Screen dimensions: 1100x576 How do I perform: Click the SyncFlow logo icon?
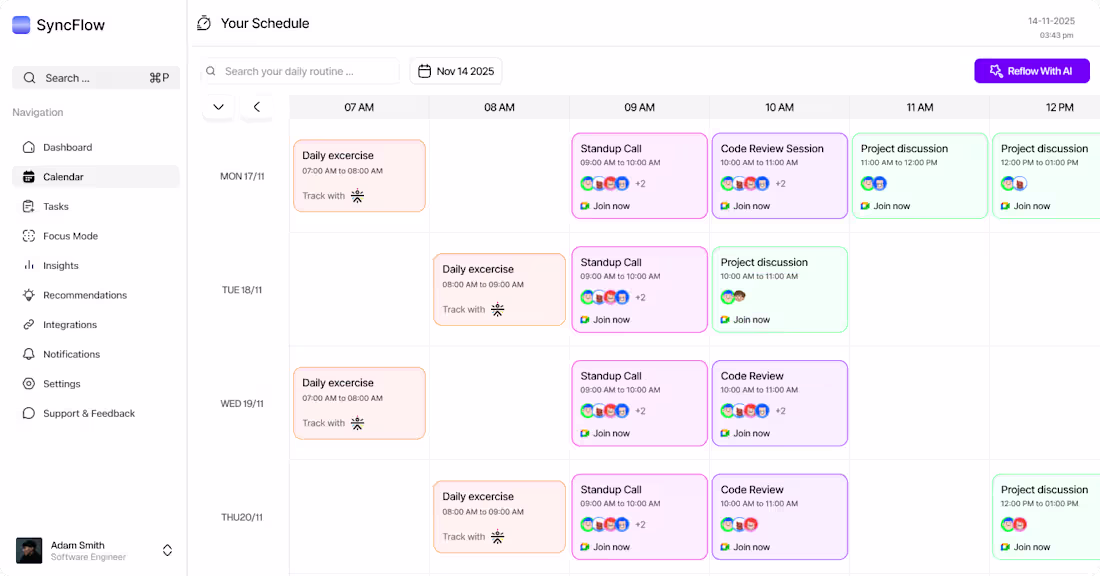click(21, 25)
